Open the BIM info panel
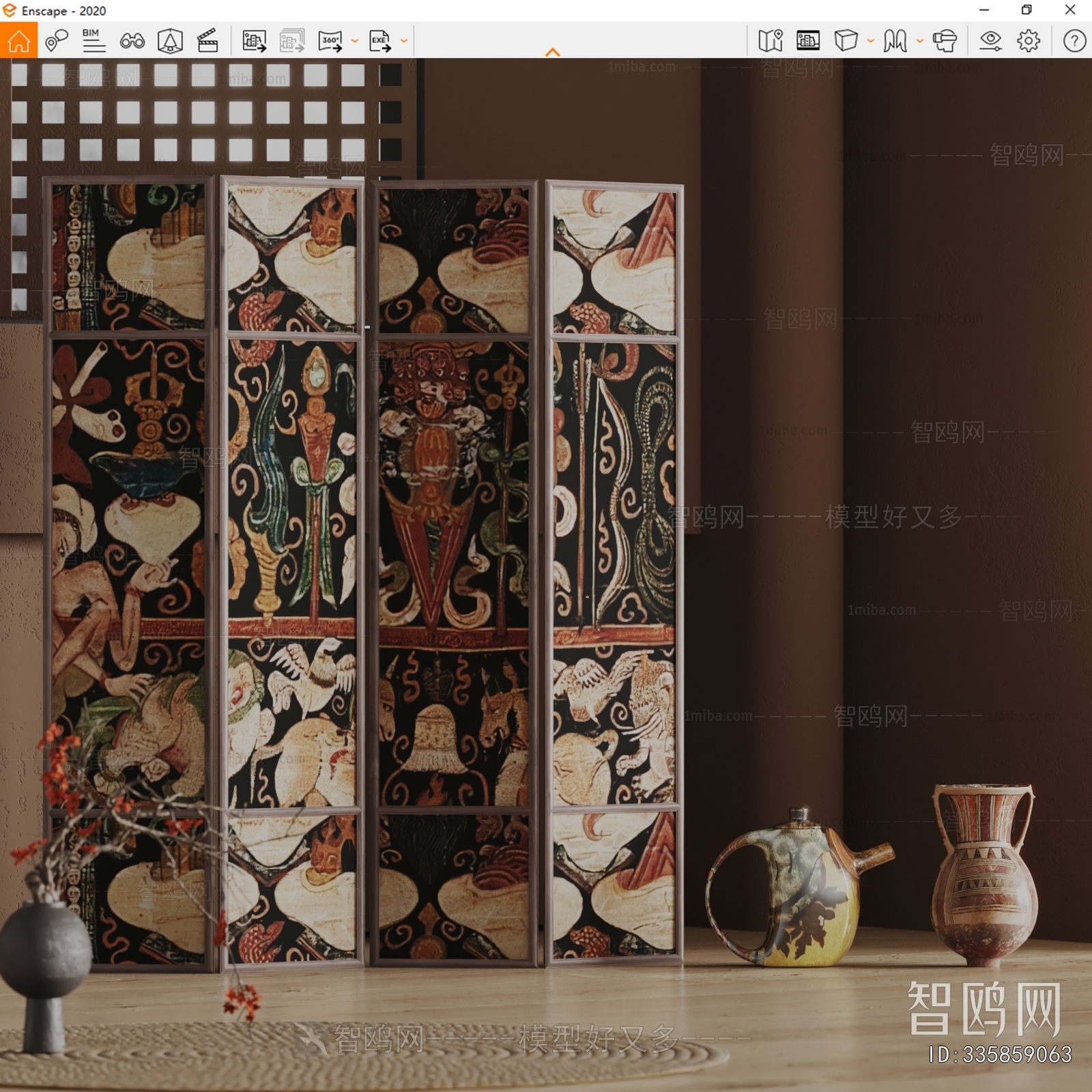 tap(94, 41)
